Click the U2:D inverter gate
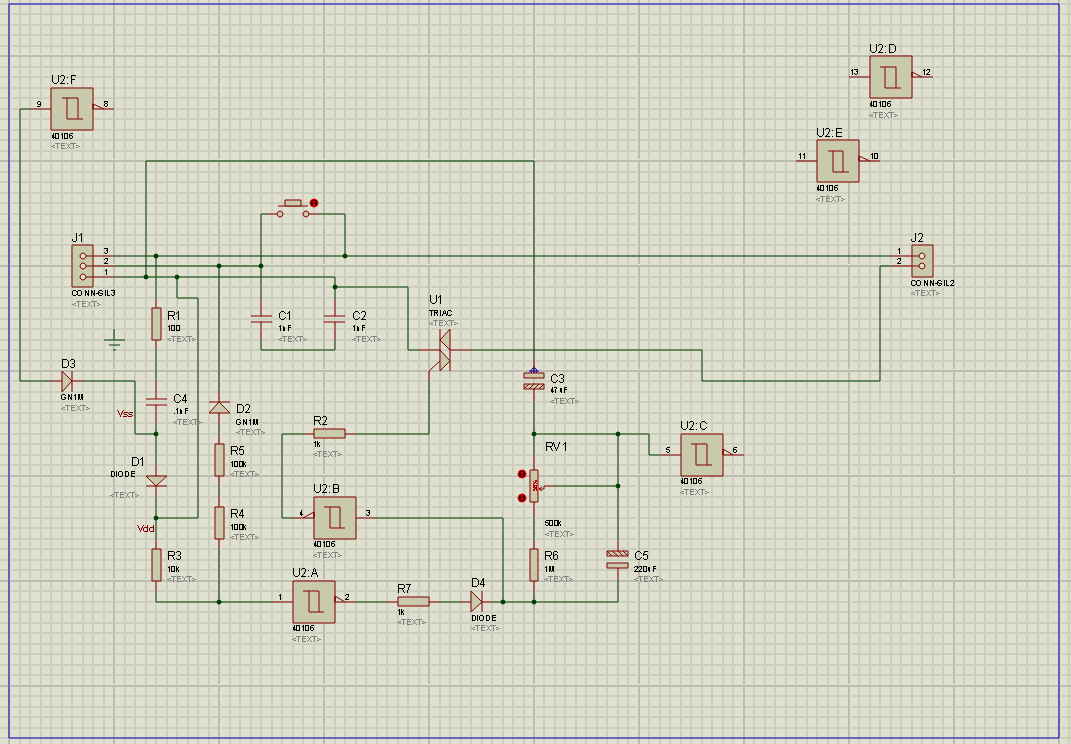This screenshot has width=1071, height=744. click(891, 77)
